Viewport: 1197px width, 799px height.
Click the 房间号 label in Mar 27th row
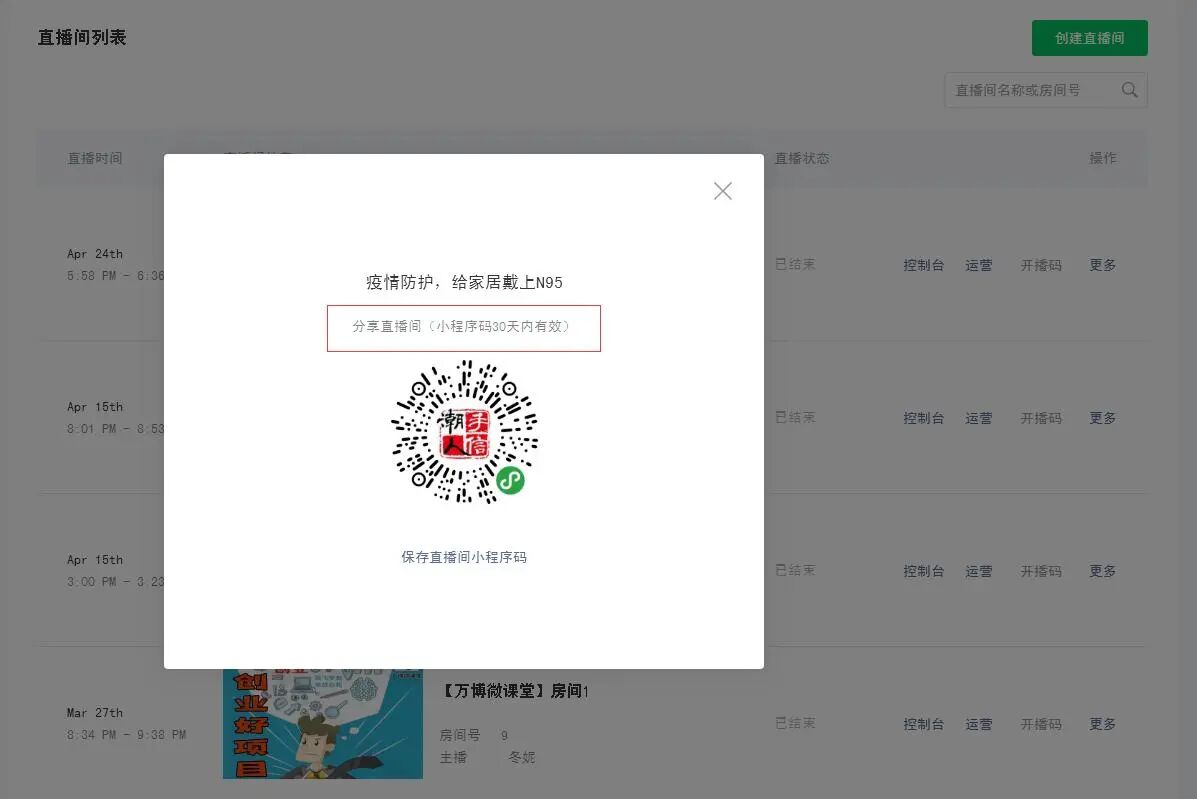click(x=460, y=735)
